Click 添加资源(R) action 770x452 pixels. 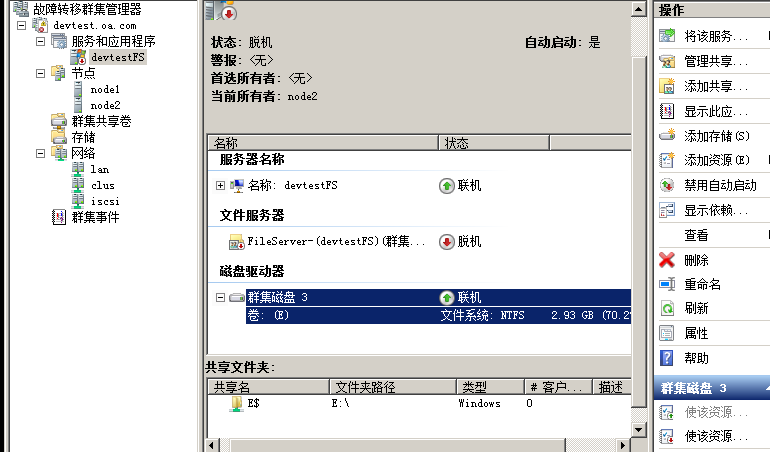tap(717, 160)
